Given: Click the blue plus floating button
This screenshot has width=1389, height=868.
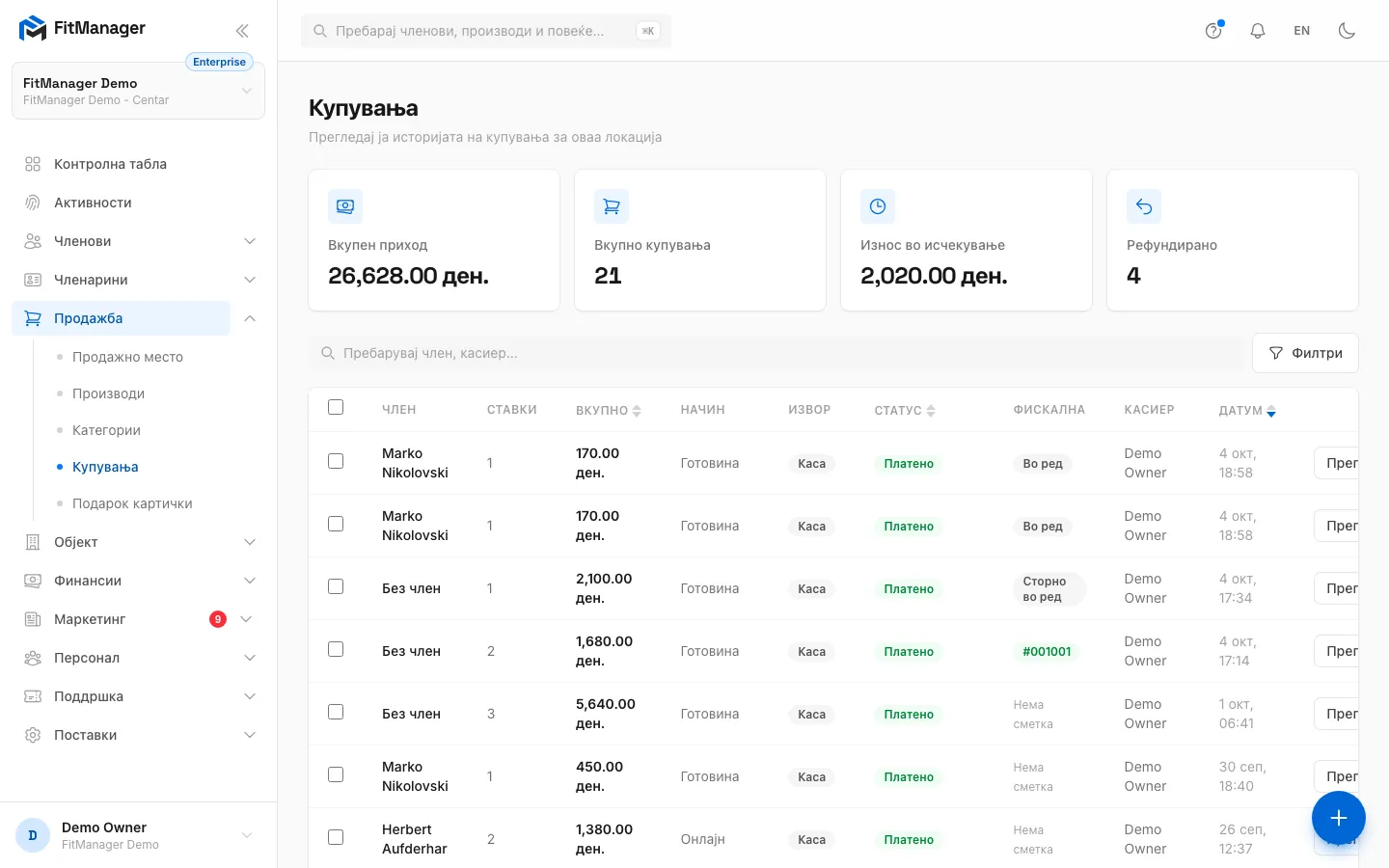Looking at the screenshot, I should pos(1339,818).
